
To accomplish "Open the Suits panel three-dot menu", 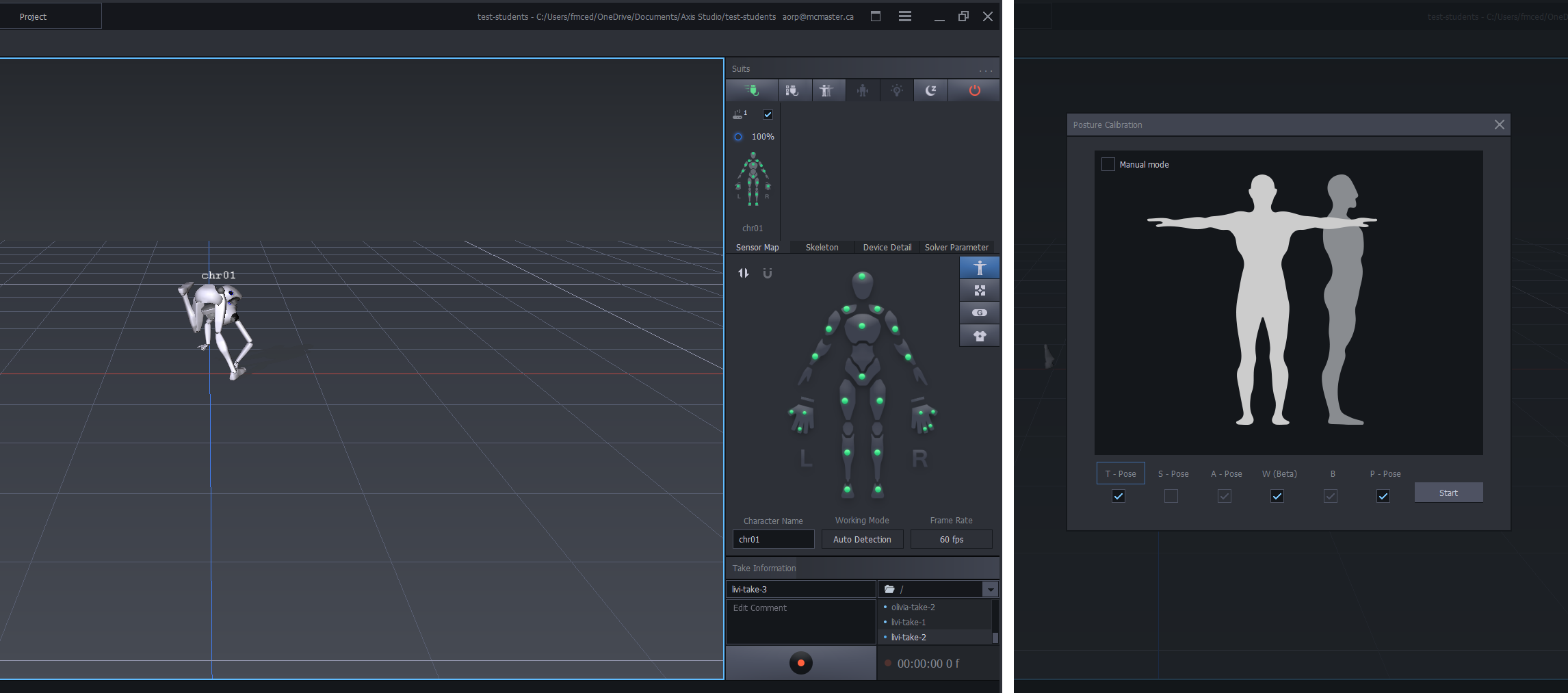I will click(985, 70).
